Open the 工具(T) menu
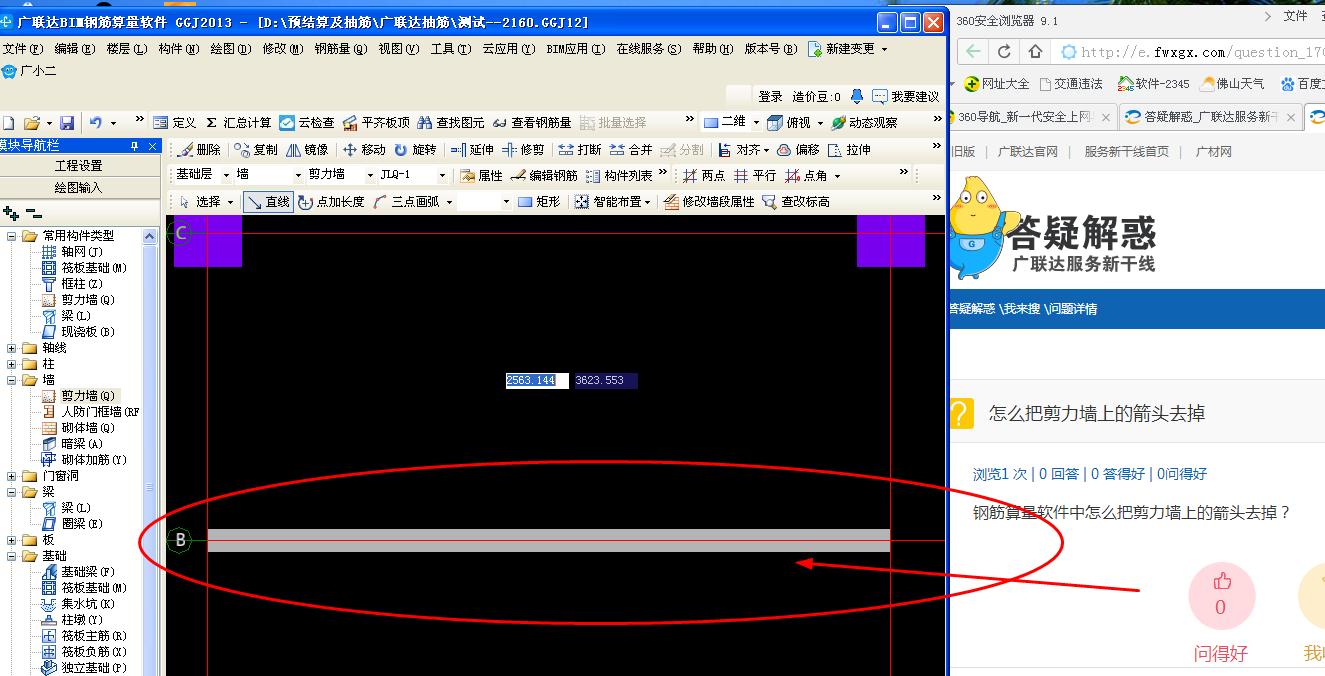This screenshot has width=1325, height=676. pos(450,49)
